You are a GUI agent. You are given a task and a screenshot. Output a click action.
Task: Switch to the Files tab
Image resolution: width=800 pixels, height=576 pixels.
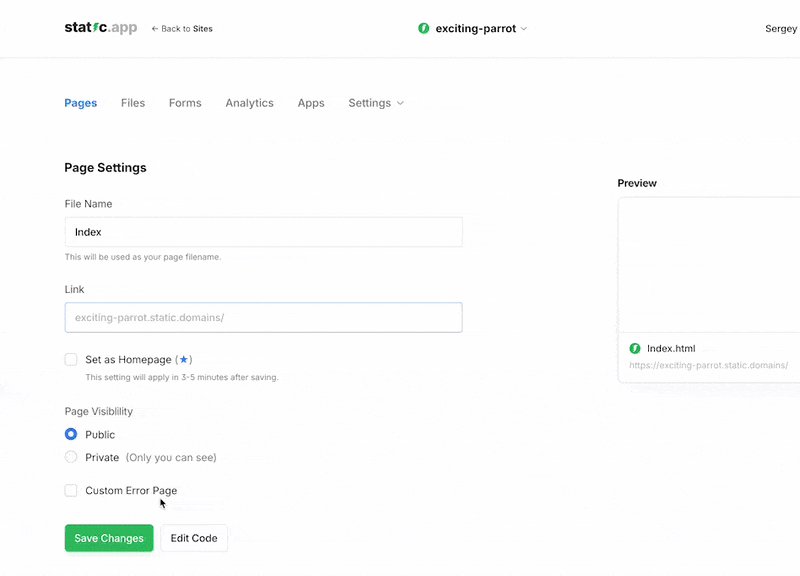(x=133, y=103)
